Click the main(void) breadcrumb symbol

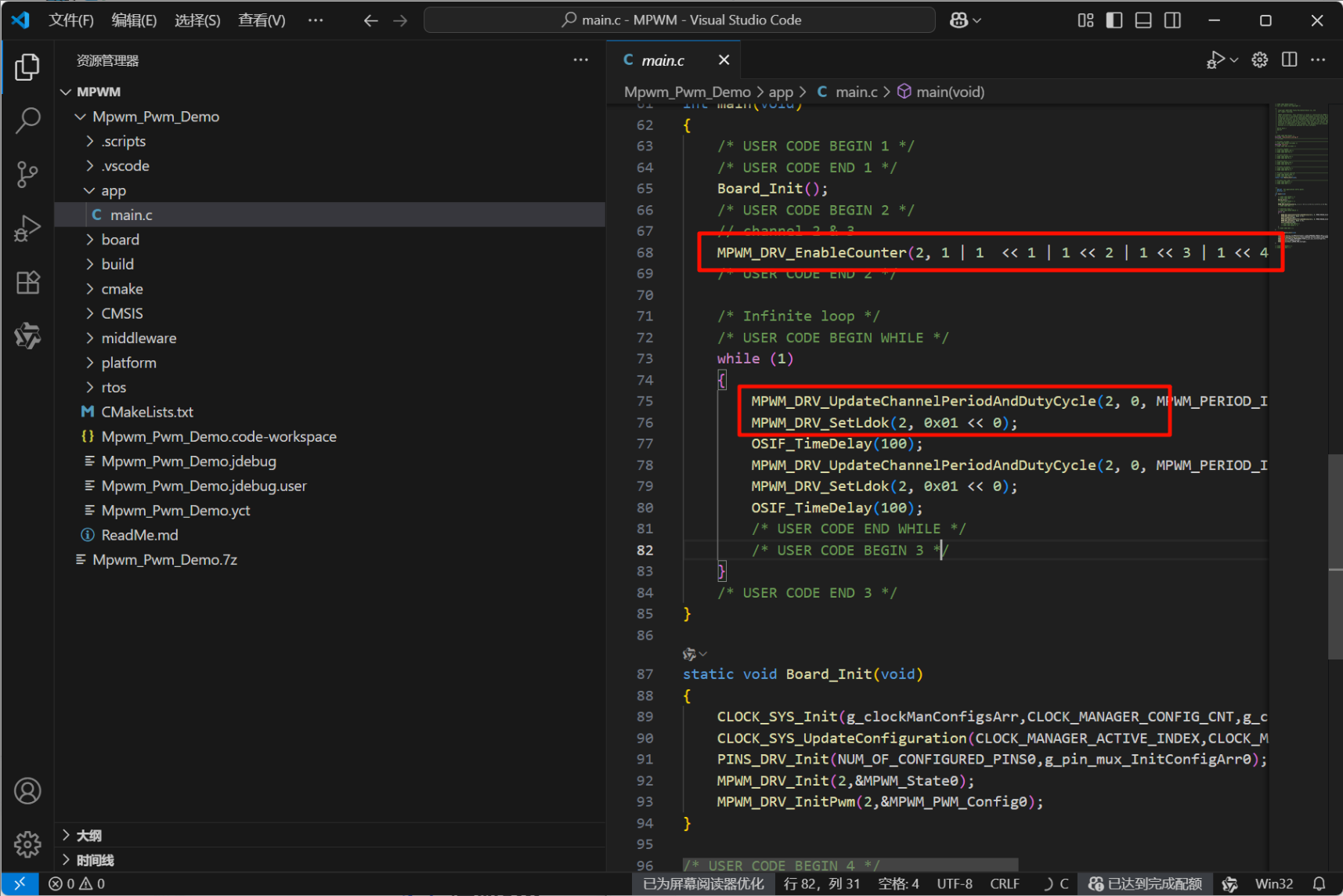point(941,92)
